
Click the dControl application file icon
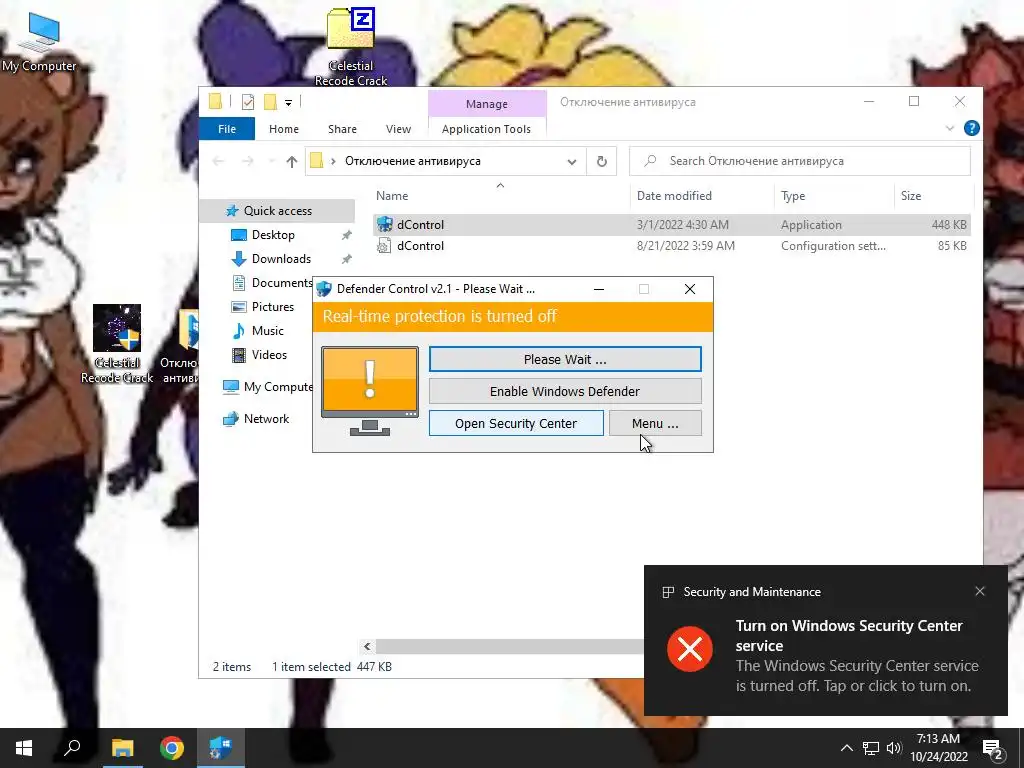pyautogui.click(x=385, y=225)
